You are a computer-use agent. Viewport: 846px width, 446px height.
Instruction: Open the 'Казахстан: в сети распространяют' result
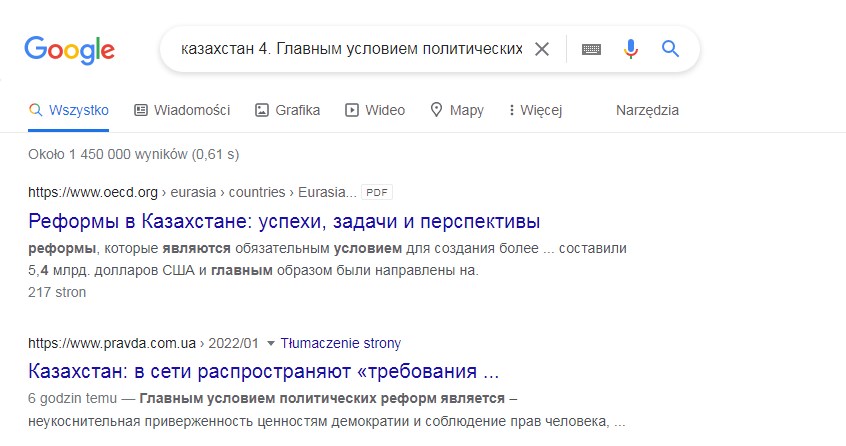pyautogui.click(x=264, y=371)
